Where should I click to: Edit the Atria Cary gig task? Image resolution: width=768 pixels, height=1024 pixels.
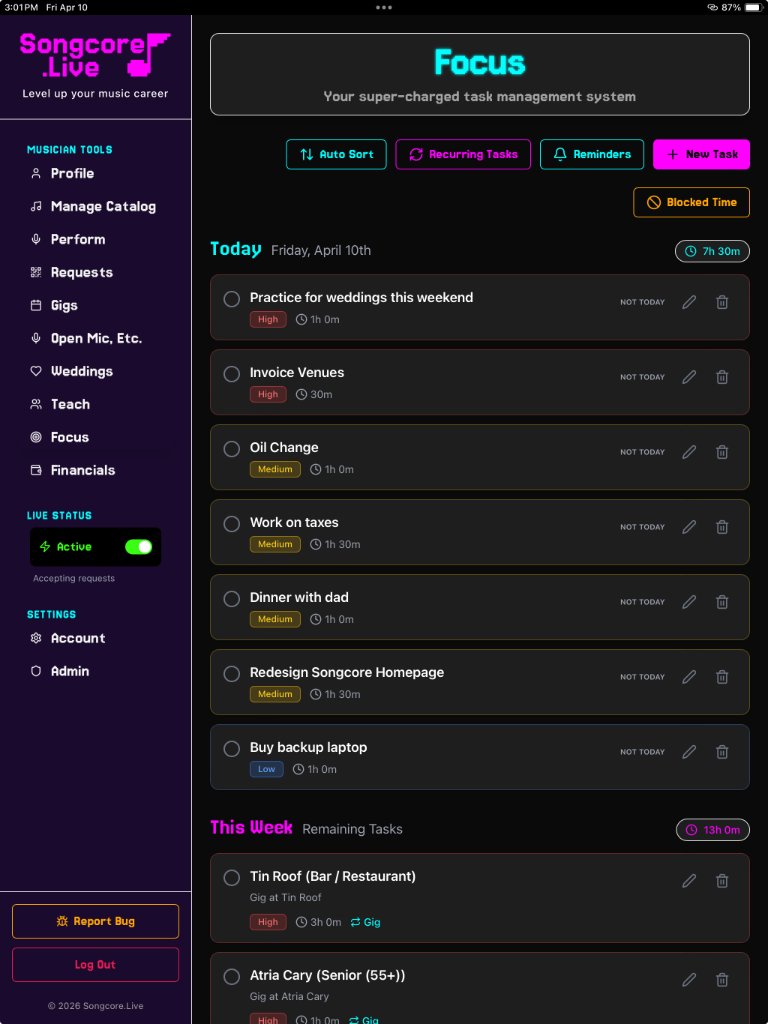[x=689, y=980]
